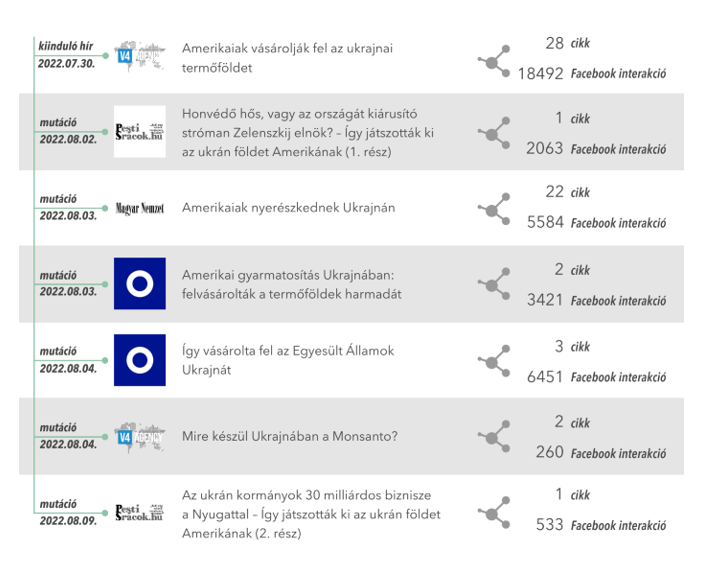Click the blue circle logo dated 2022.08.03.
The image size is (702, 570).
[140, 283]
